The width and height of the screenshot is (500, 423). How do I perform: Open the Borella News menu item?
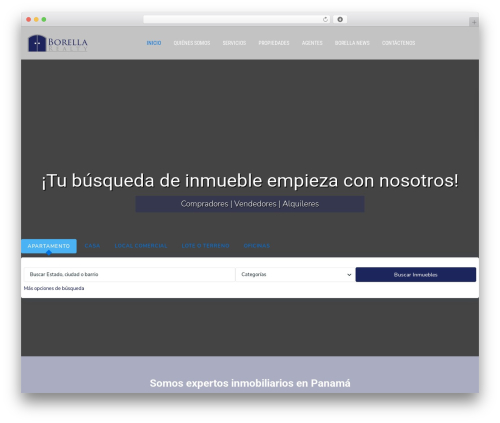tap(352, 43)
